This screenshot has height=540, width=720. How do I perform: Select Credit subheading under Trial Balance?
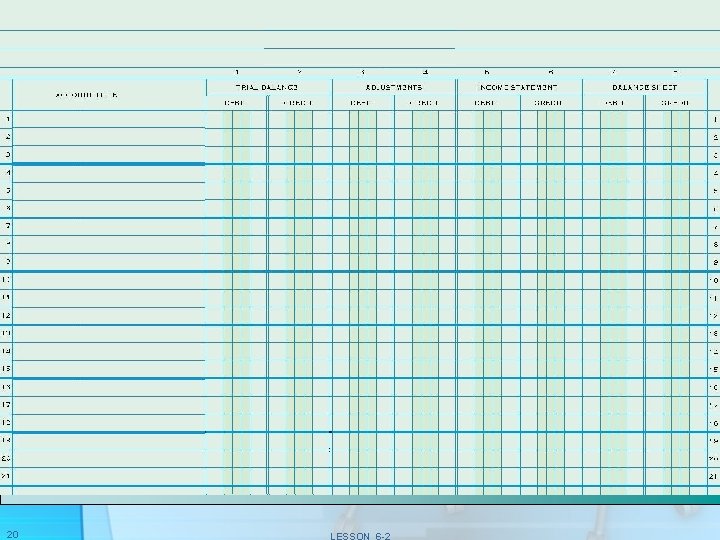298,103
